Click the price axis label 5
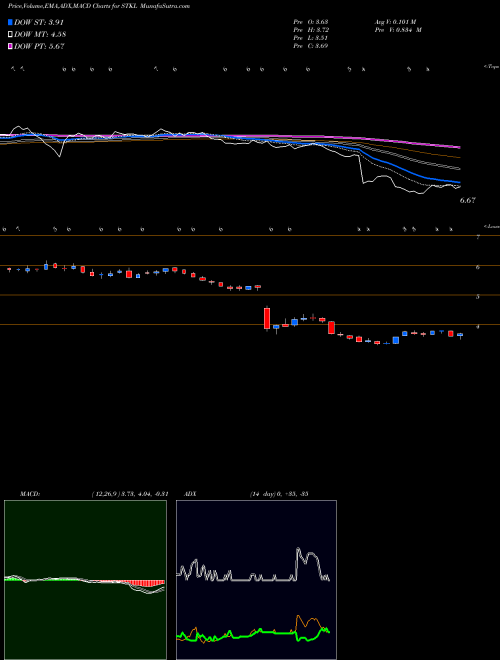 (x=478, y=297)
